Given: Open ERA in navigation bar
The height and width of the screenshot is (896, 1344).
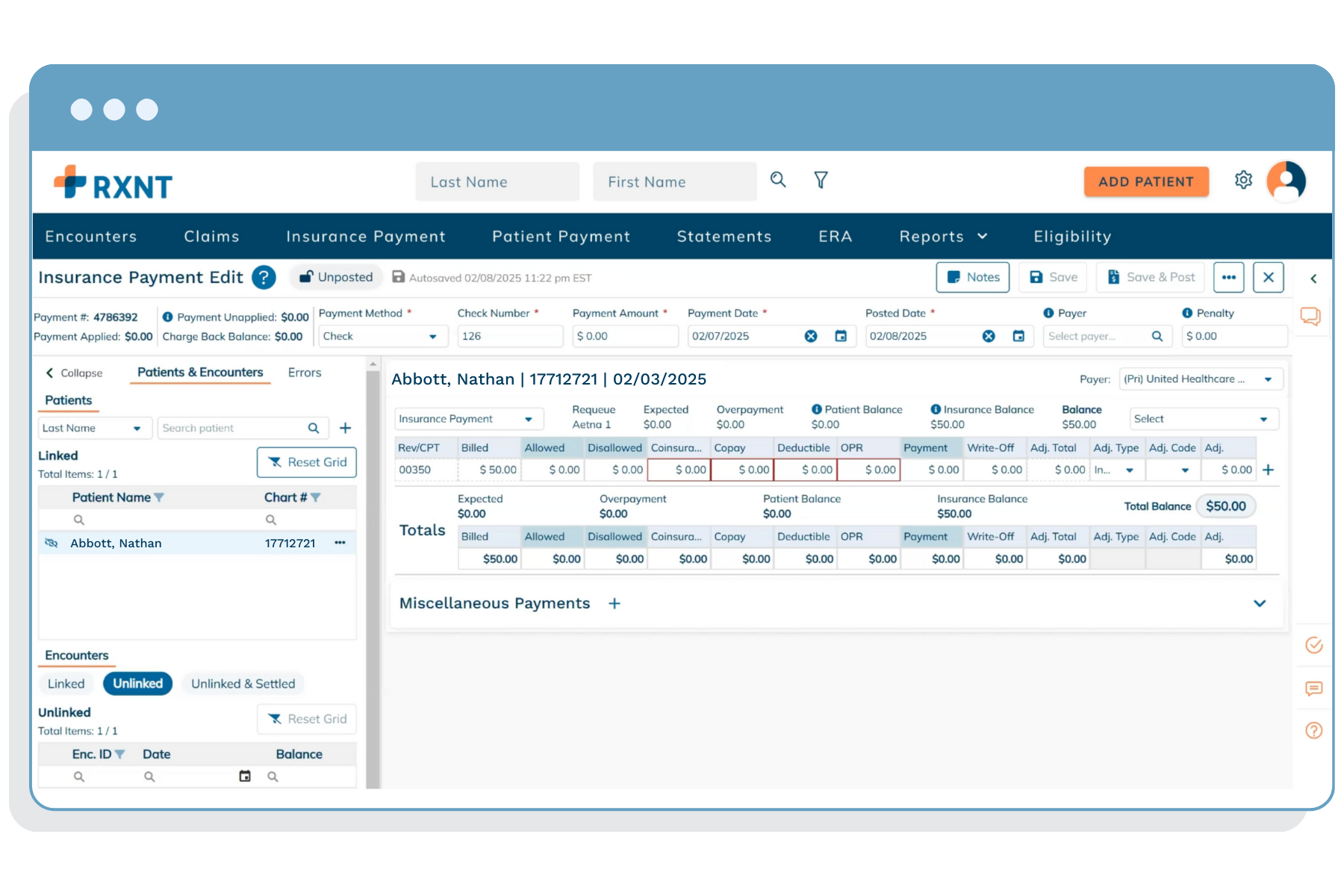Looking at the screenshot, I should pos(836,237).
